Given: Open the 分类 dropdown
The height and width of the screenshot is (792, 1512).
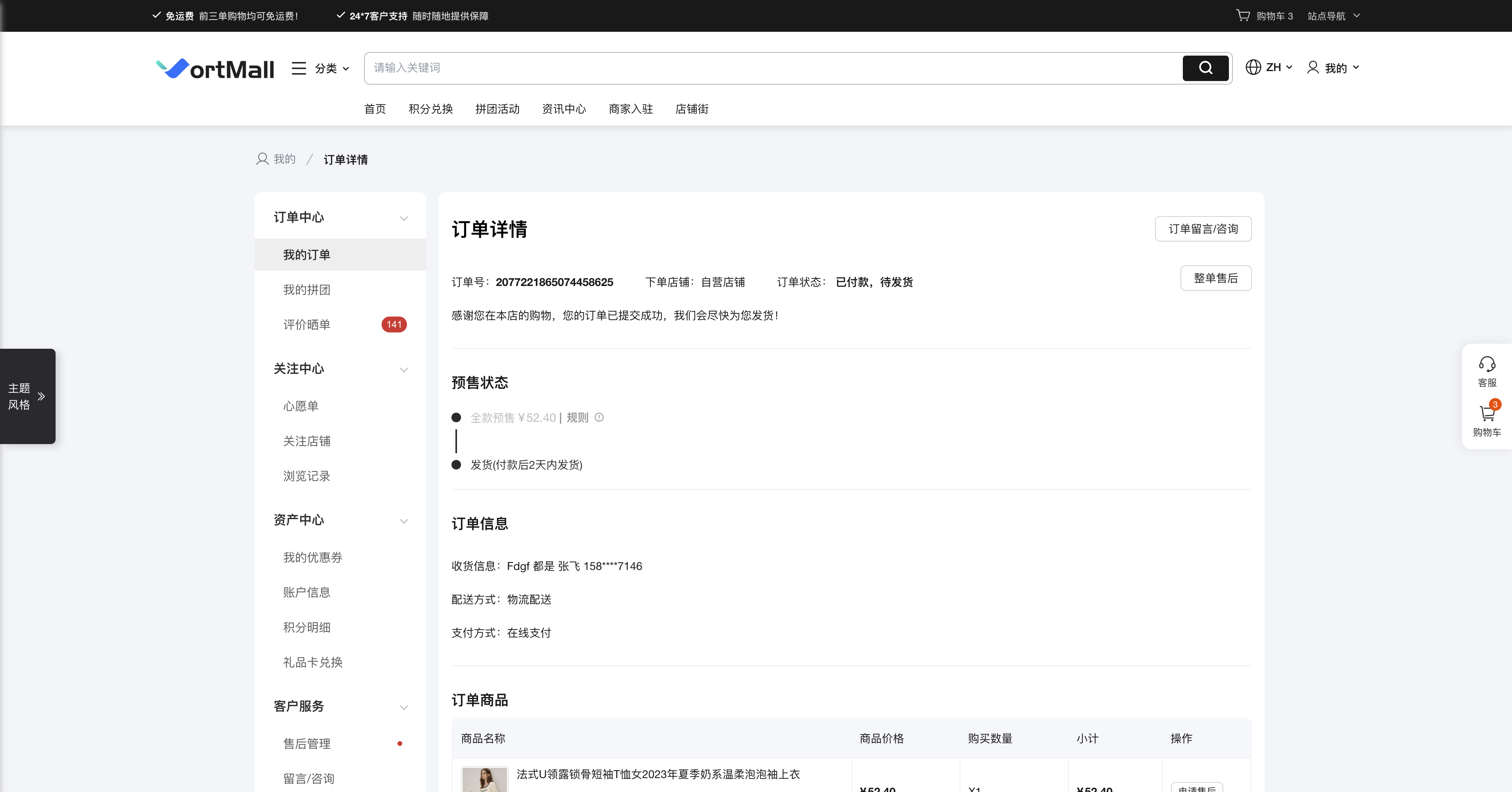Looking at the screenshot, I should coord(332,68).
